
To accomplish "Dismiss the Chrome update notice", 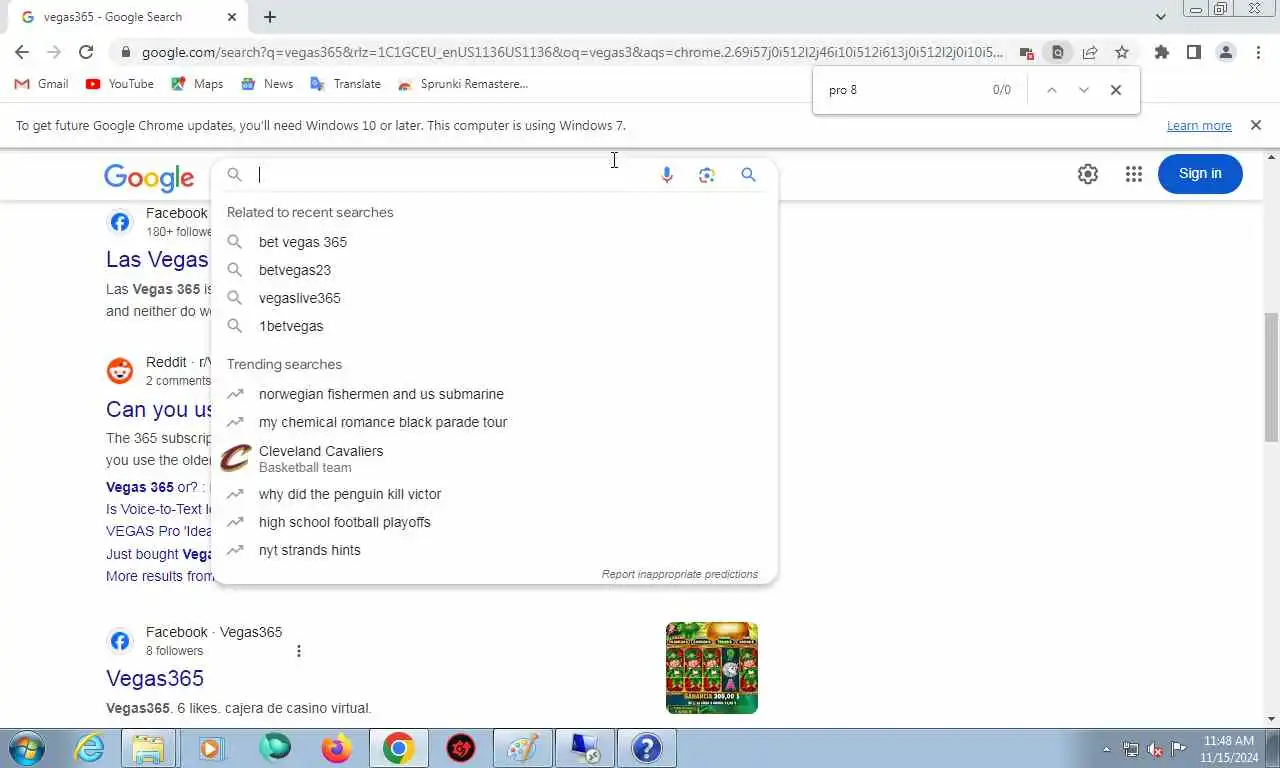I will coord(1256,125).
